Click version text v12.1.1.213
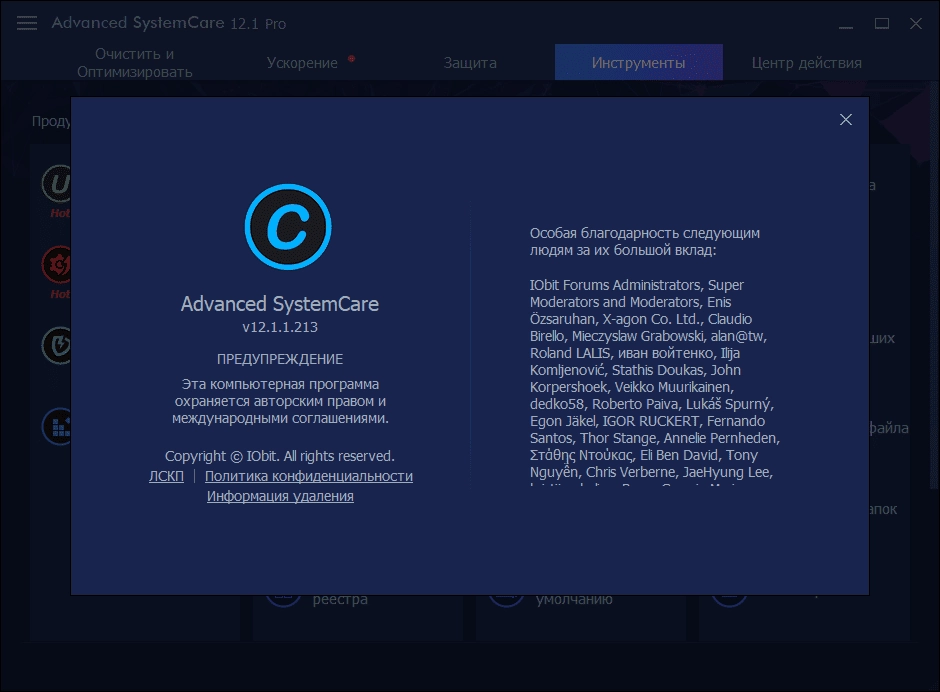940x692 pixels. tap(280, 327)
